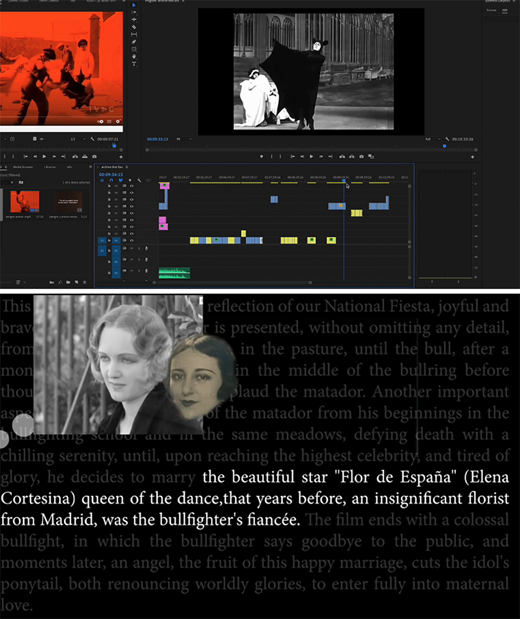This screenshot has width=520, height=619.
Task: Switch to Edit tab in Essential Graphics
Action: (x=505, y=11)
